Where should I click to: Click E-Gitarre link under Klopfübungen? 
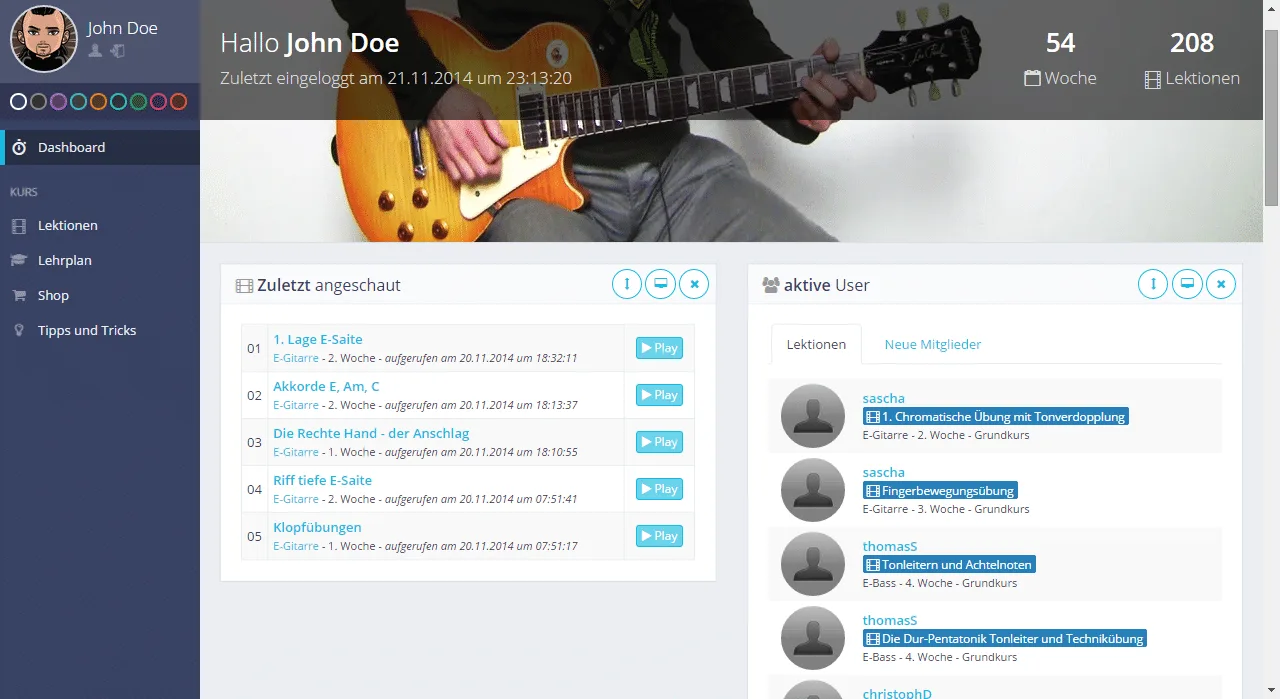click(296, 546)
